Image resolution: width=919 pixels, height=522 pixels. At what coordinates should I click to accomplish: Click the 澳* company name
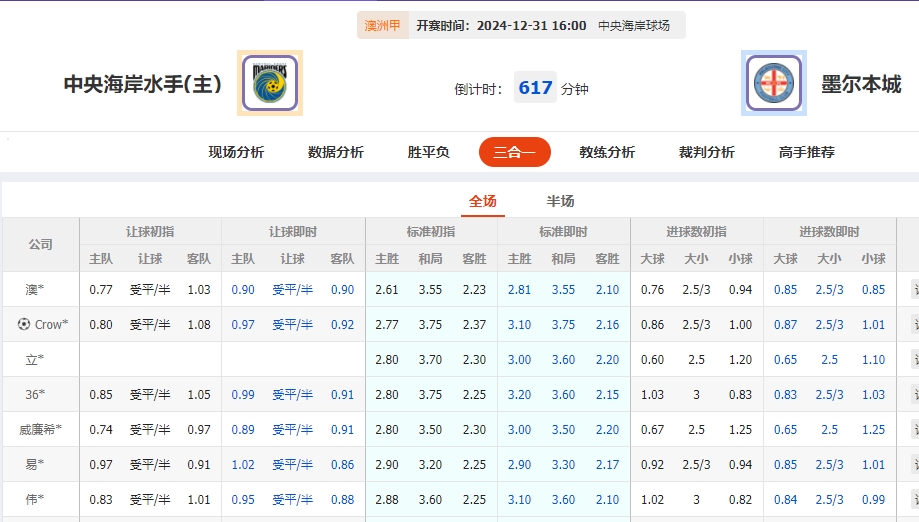tap(35, 290)
